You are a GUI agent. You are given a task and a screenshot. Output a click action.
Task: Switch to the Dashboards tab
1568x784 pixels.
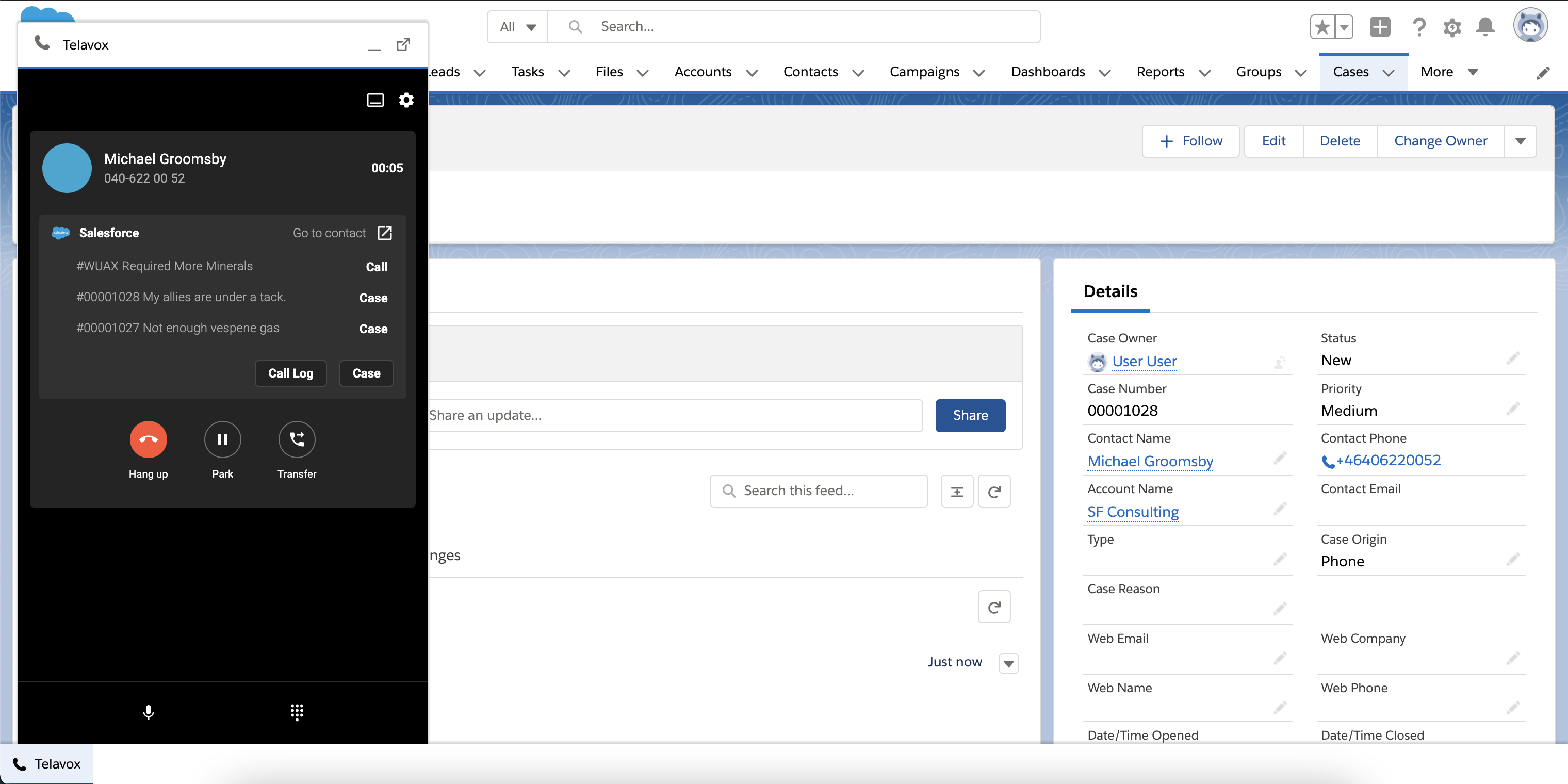click(1048, 72)
